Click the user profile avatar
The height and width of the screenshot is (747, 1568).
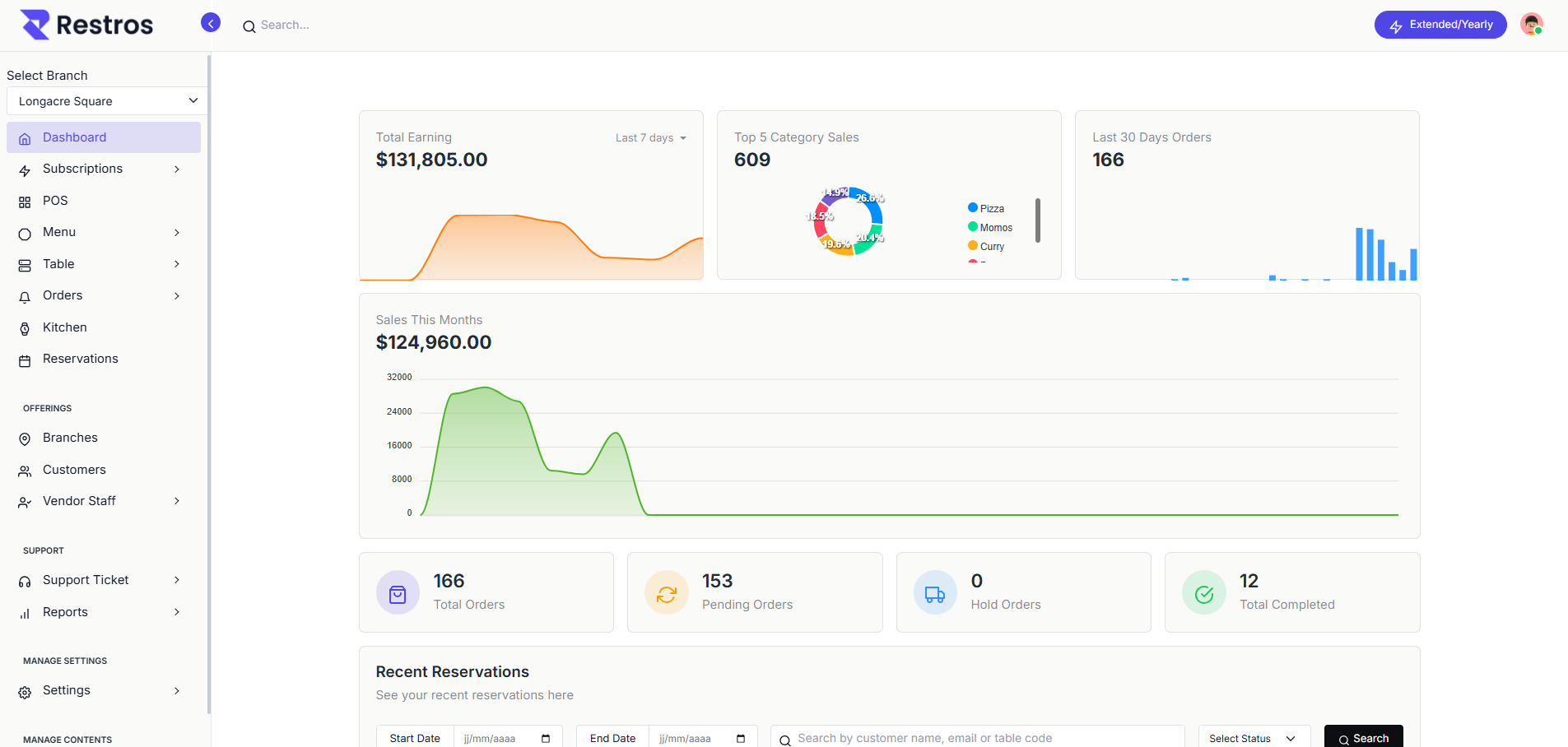click(x=1531, y=25)
